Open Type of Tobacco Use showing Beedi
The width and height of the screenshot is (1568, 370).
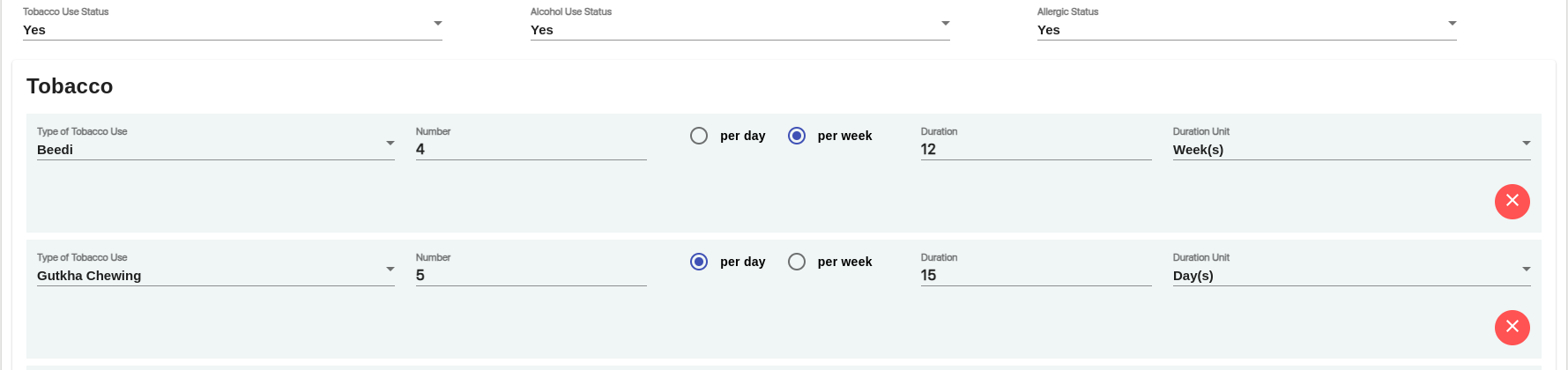pos(216,143)
